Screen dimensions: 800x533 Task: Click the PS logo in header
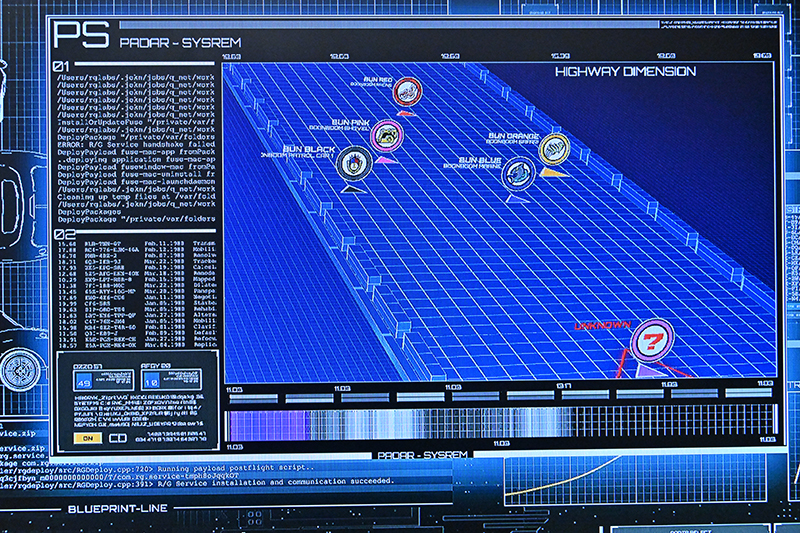(x=80, y=37)
